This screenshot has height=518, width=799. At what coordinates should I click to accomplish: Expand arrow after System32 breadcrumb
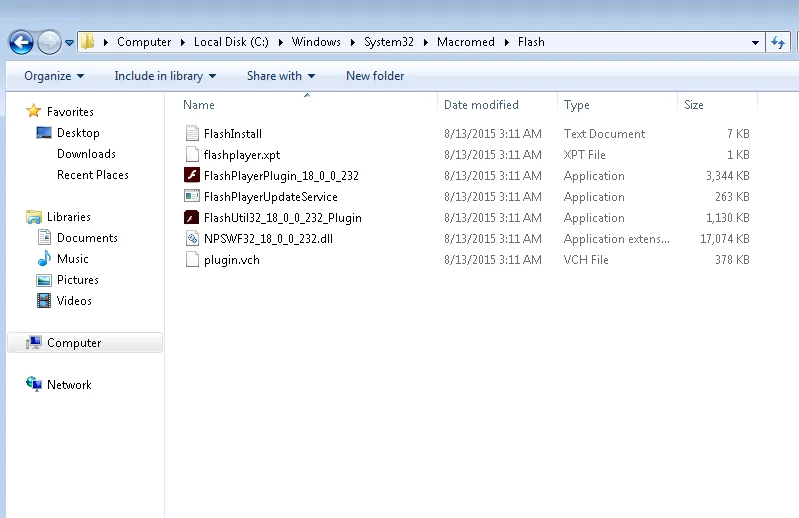pos(425,42)
